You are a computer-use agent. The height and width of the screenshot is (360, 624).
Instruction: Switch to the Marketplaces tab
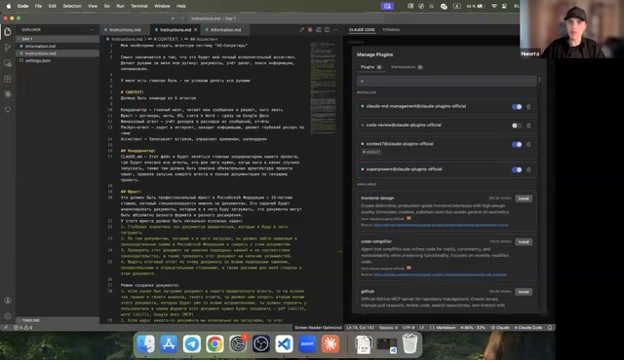point(406,67)
